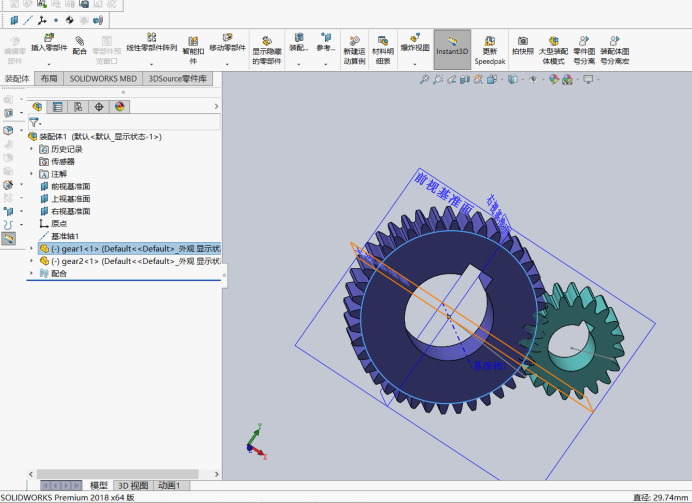Switch to the 3D 视图 bottom tab
The width and height of the screenshot is (692, 503).
[x=133, y=485]
